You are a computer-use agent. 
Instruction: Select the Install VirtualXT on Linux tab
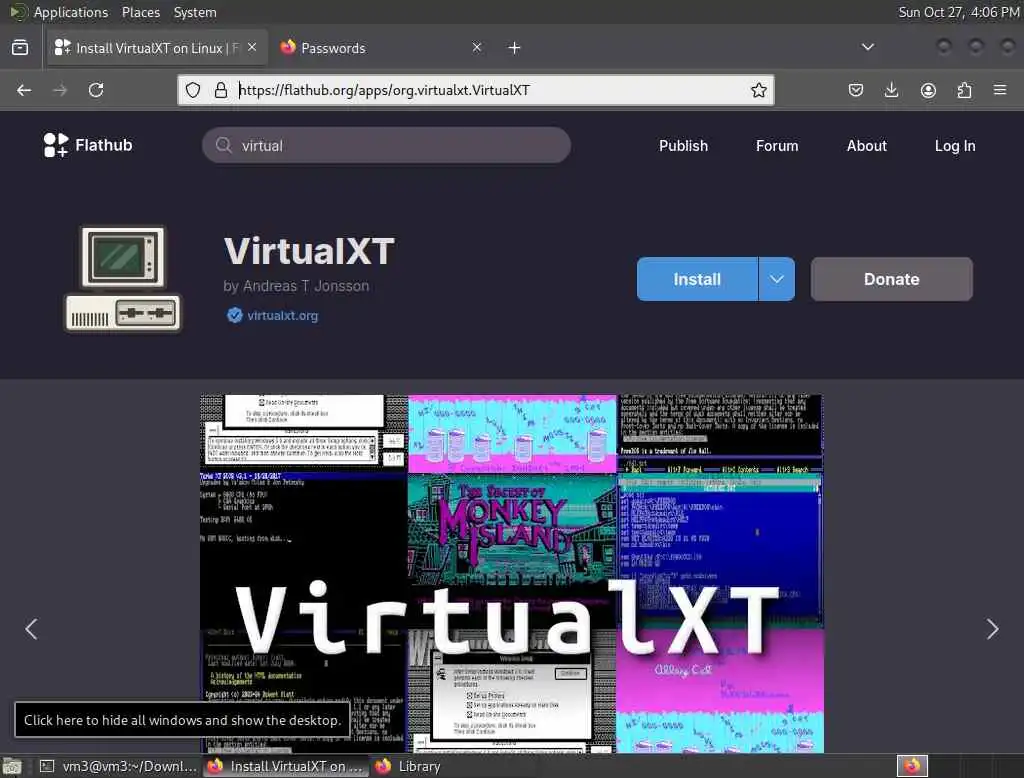(157, 48)
